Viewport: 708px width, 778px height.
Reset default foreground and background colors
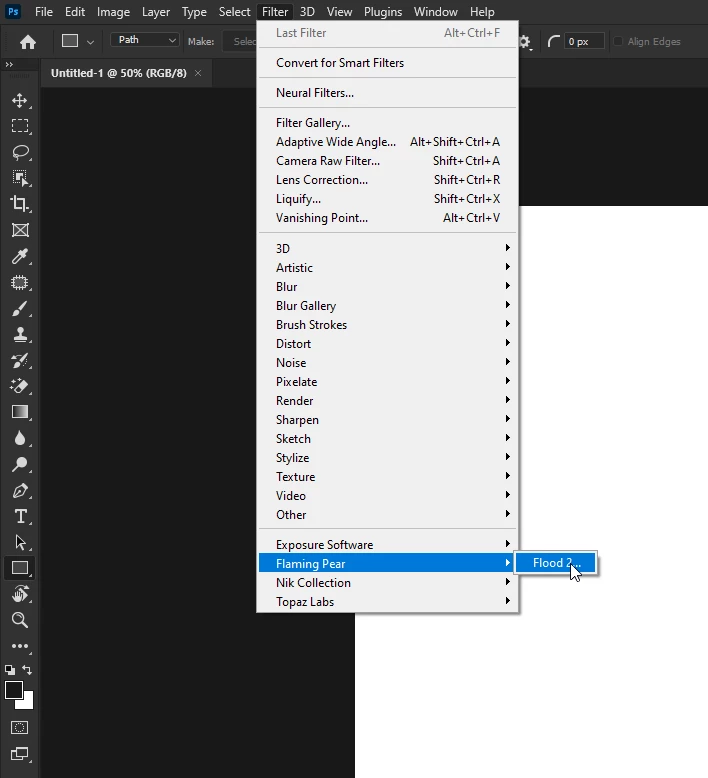(10, 670)
